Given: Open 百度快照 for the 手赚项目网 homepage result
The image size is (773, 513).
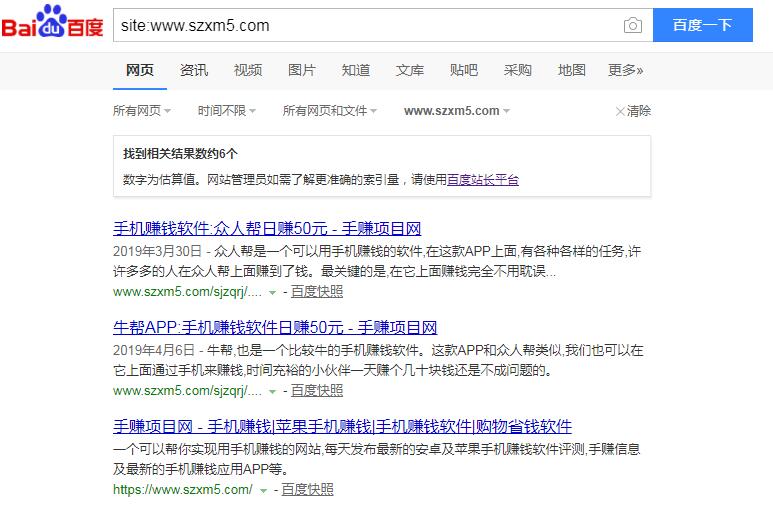Looking at the screenshot, I should click(x=307, y=489).
